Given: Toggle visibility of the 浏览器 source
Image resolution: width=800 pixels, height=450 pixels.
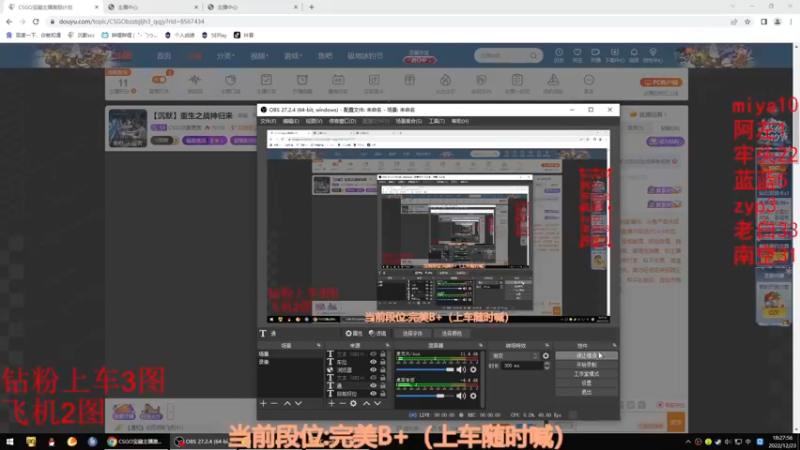Looking at the screenshot, I should 373,370.
